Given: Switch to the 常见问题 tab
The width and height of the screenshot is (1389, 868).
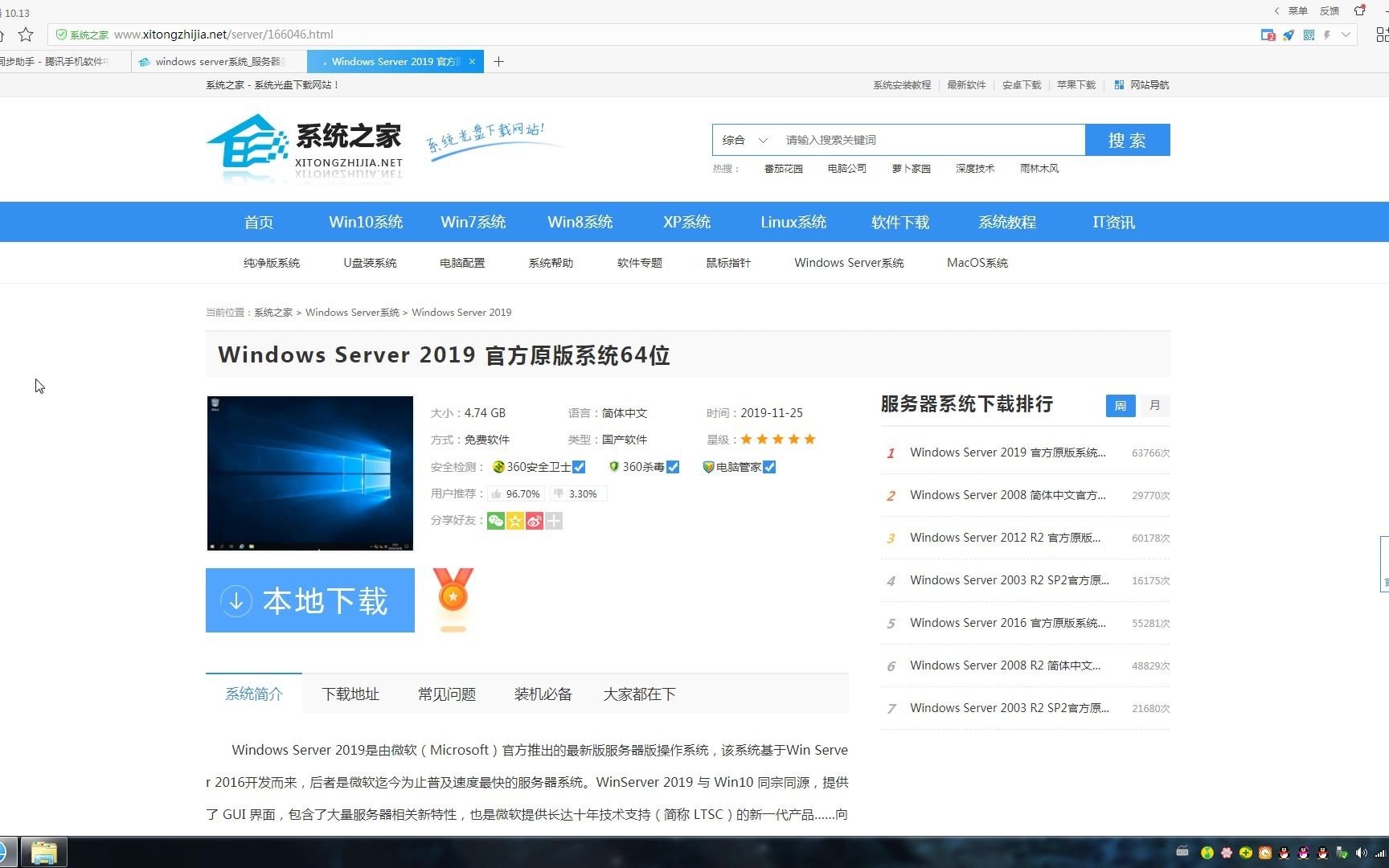Looking at the screenshot, I should (447, 694).
